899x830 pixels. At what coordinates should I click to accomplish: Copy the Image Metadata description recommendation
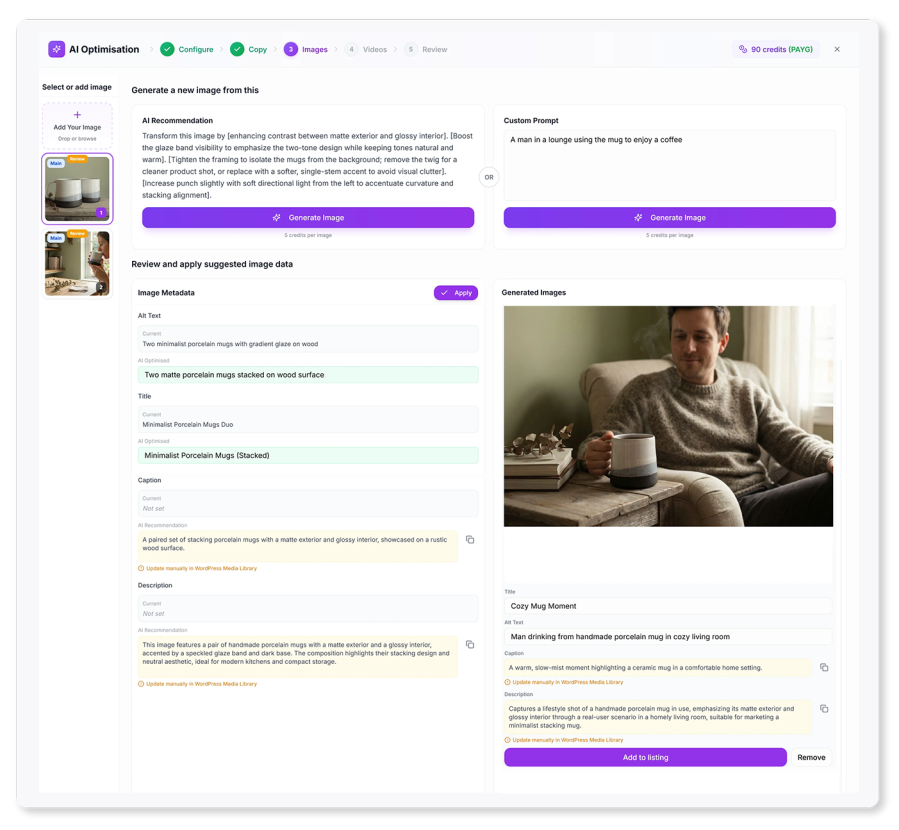coord(470,644)
